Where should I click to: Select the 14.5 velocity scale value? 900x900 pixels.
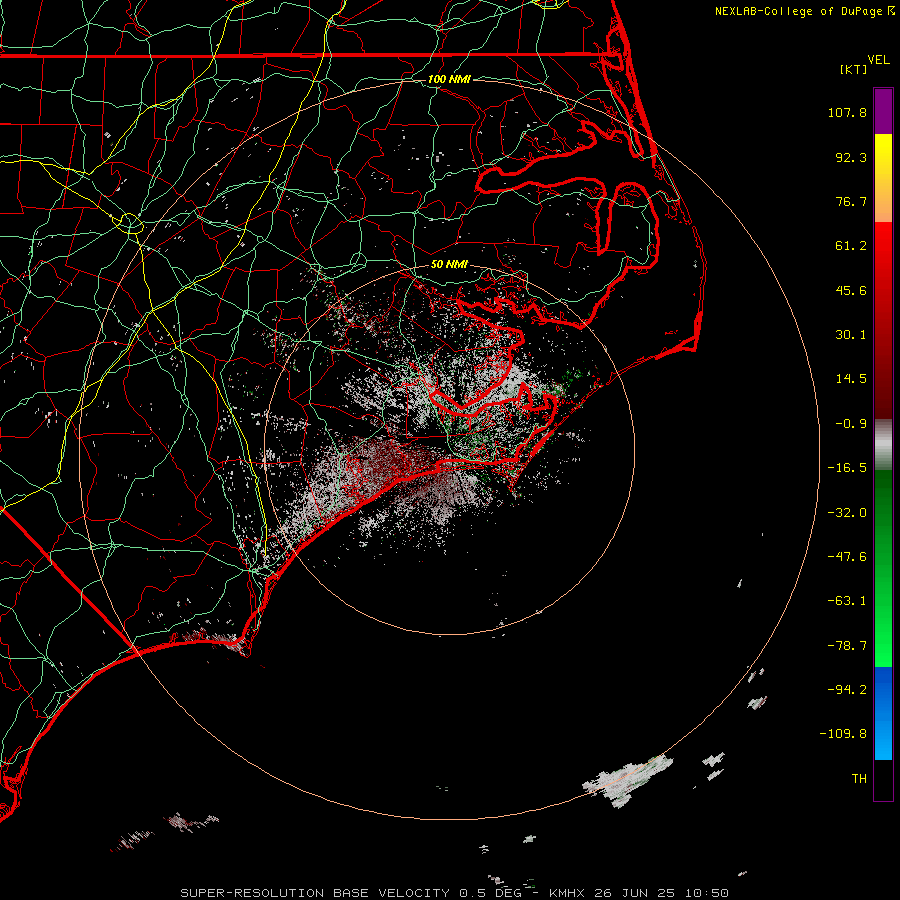tap(851, 379)
